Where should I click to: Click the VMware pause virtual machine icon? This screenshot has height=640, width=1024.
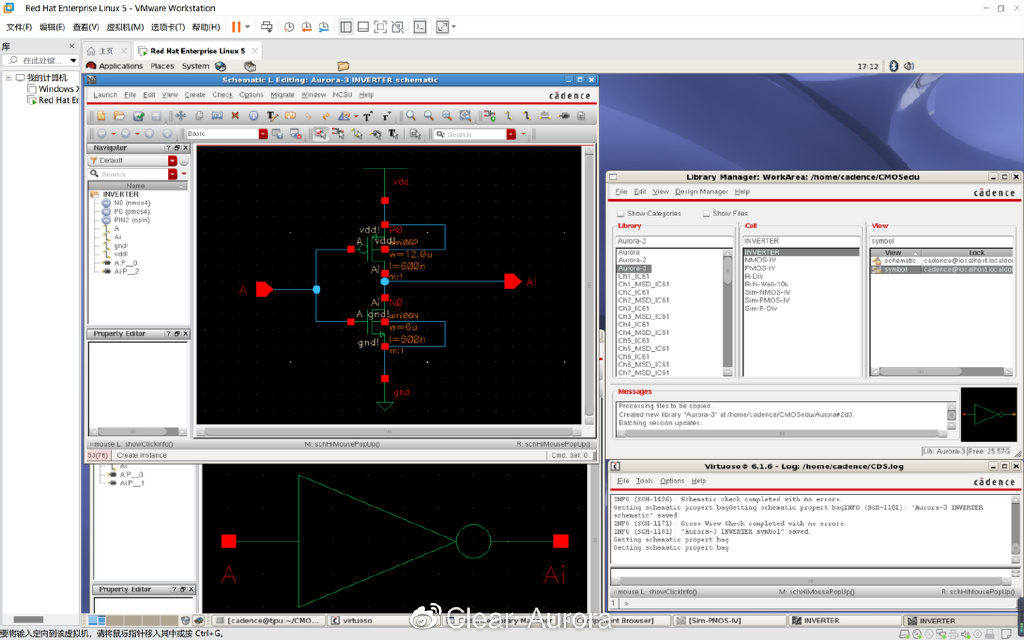tap(237, 27)
